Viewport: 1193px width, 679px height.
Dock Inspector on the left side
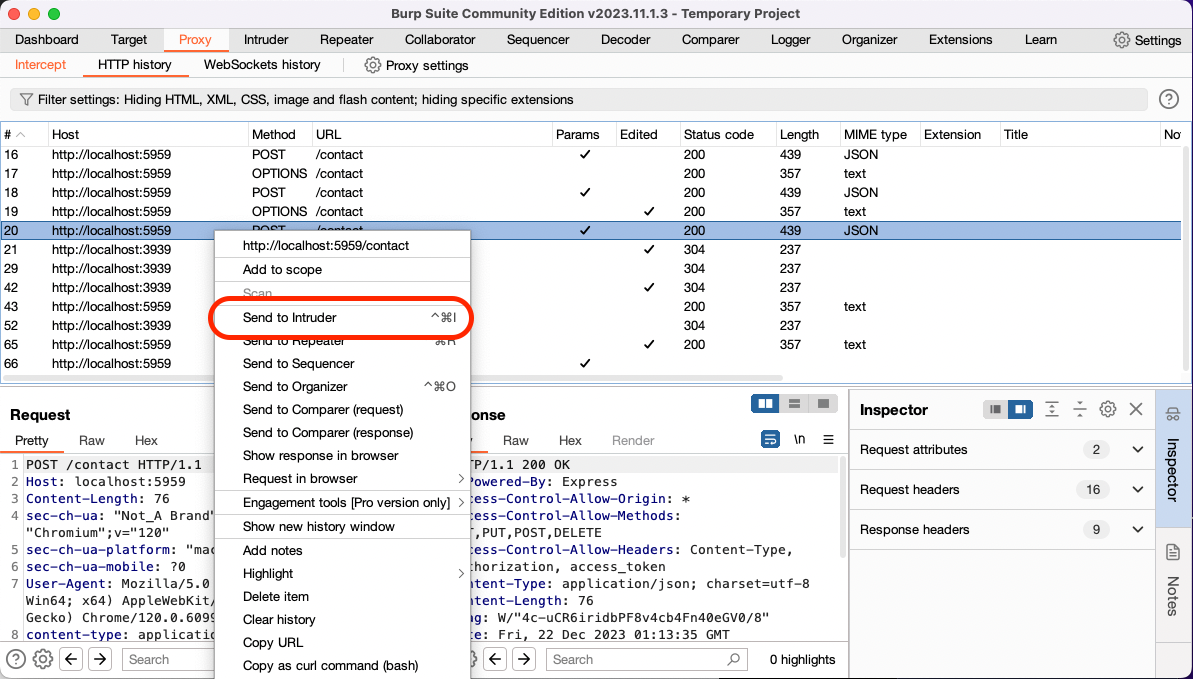[x=995, y=410]
